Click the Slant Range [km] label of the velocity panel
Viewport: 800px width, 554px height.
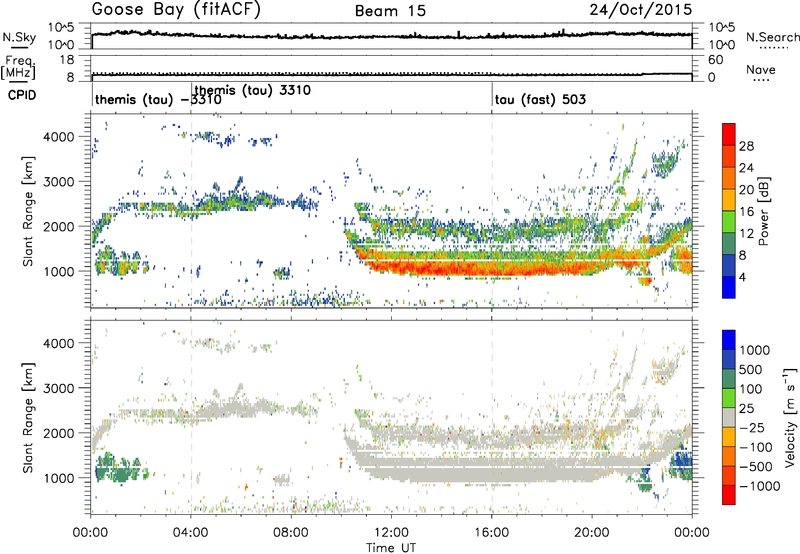point(28,417)
